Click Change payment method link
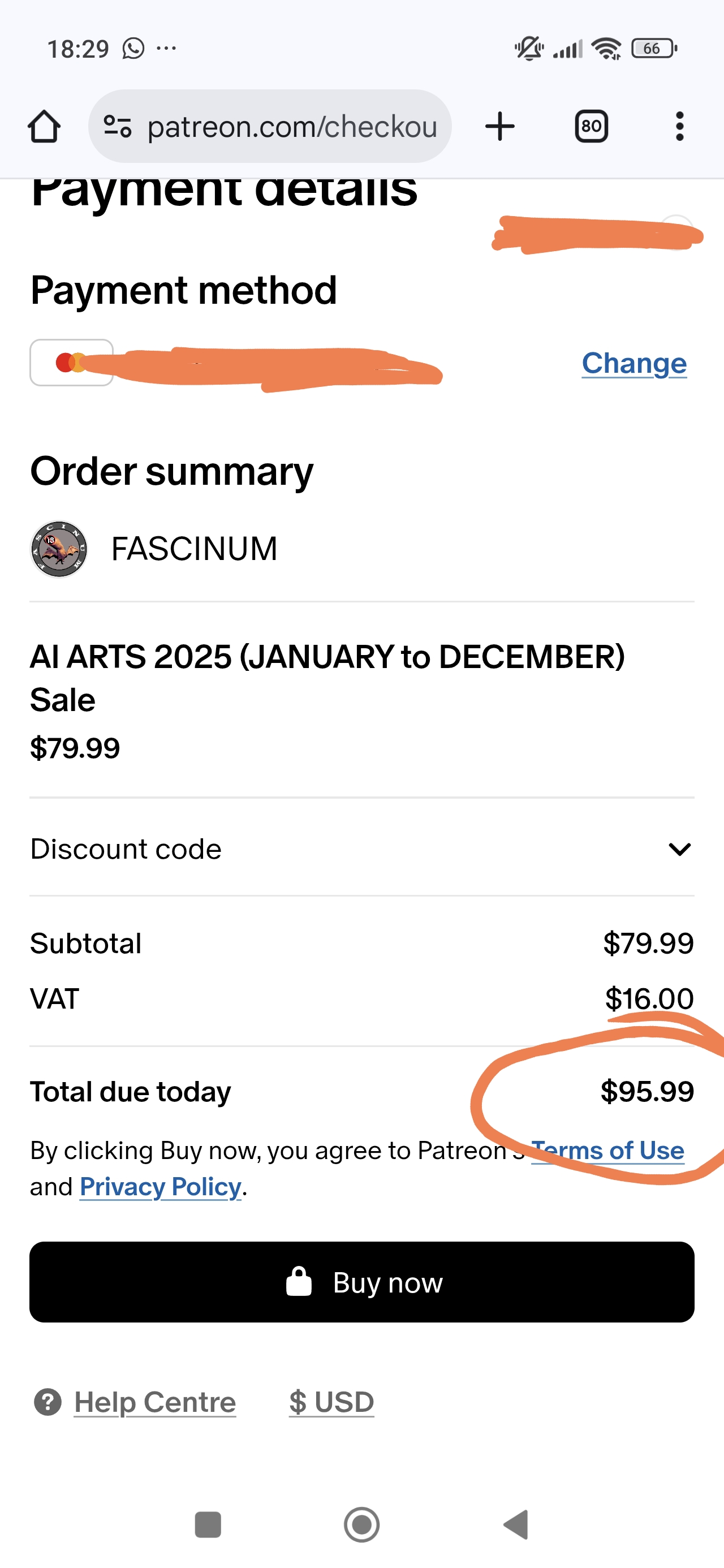The height and width of the screenshot is (1568, 724). coord(634,363)
